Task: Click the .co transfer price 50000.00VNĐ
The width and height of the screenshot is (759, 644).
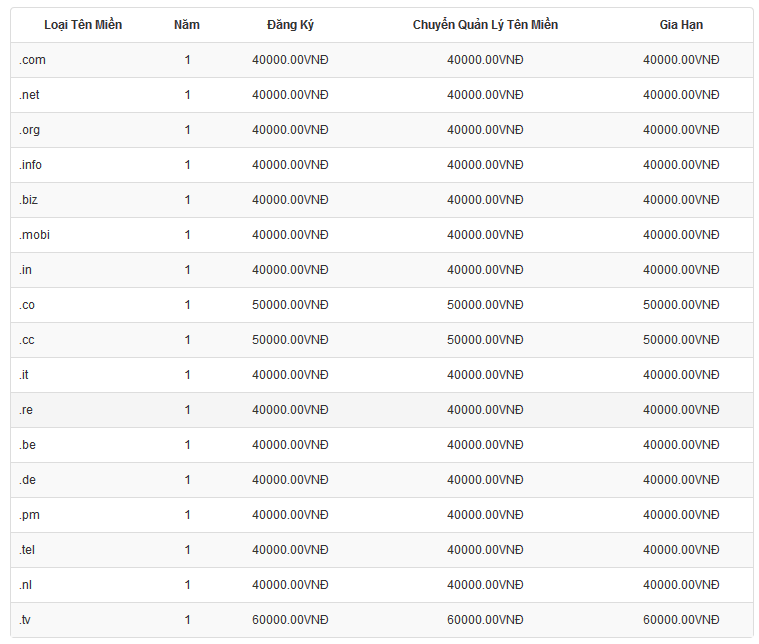Action: tap(485, 305)
